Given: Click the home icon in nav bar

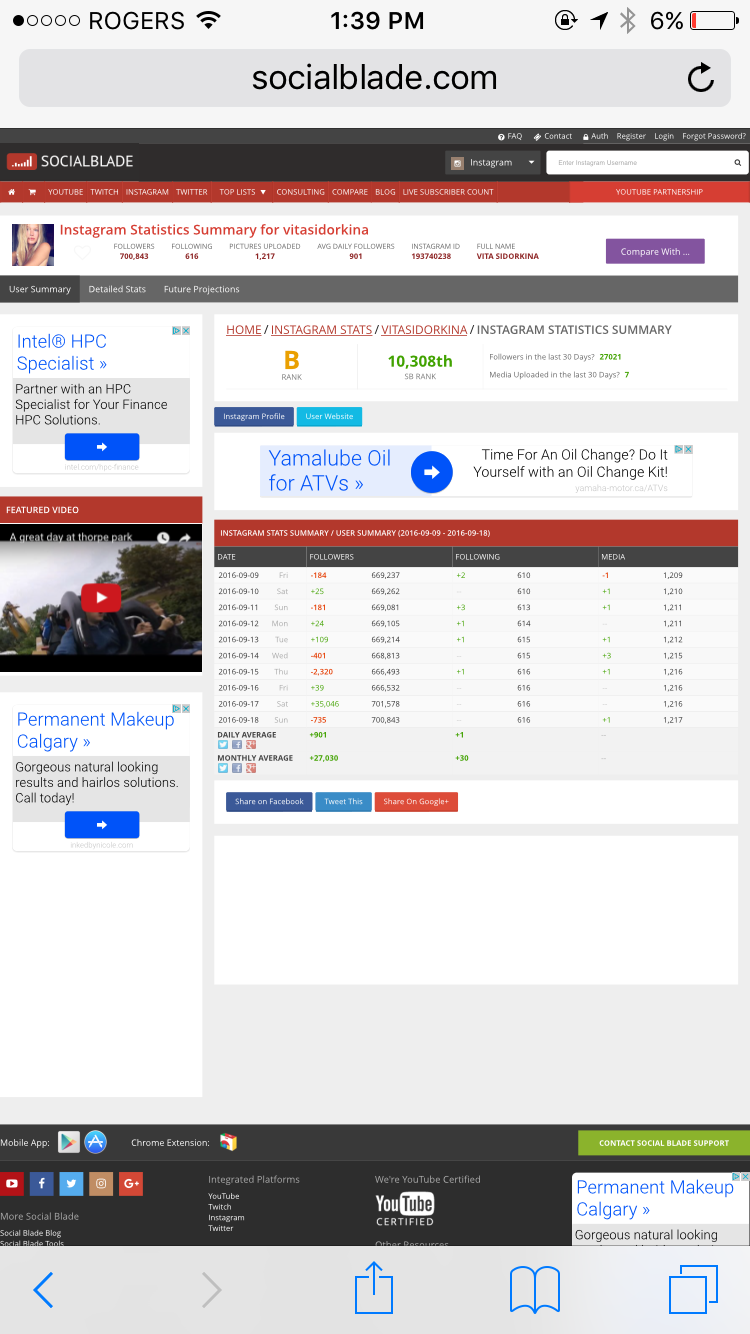Looking at the screenshot, I should pos(12,192).
